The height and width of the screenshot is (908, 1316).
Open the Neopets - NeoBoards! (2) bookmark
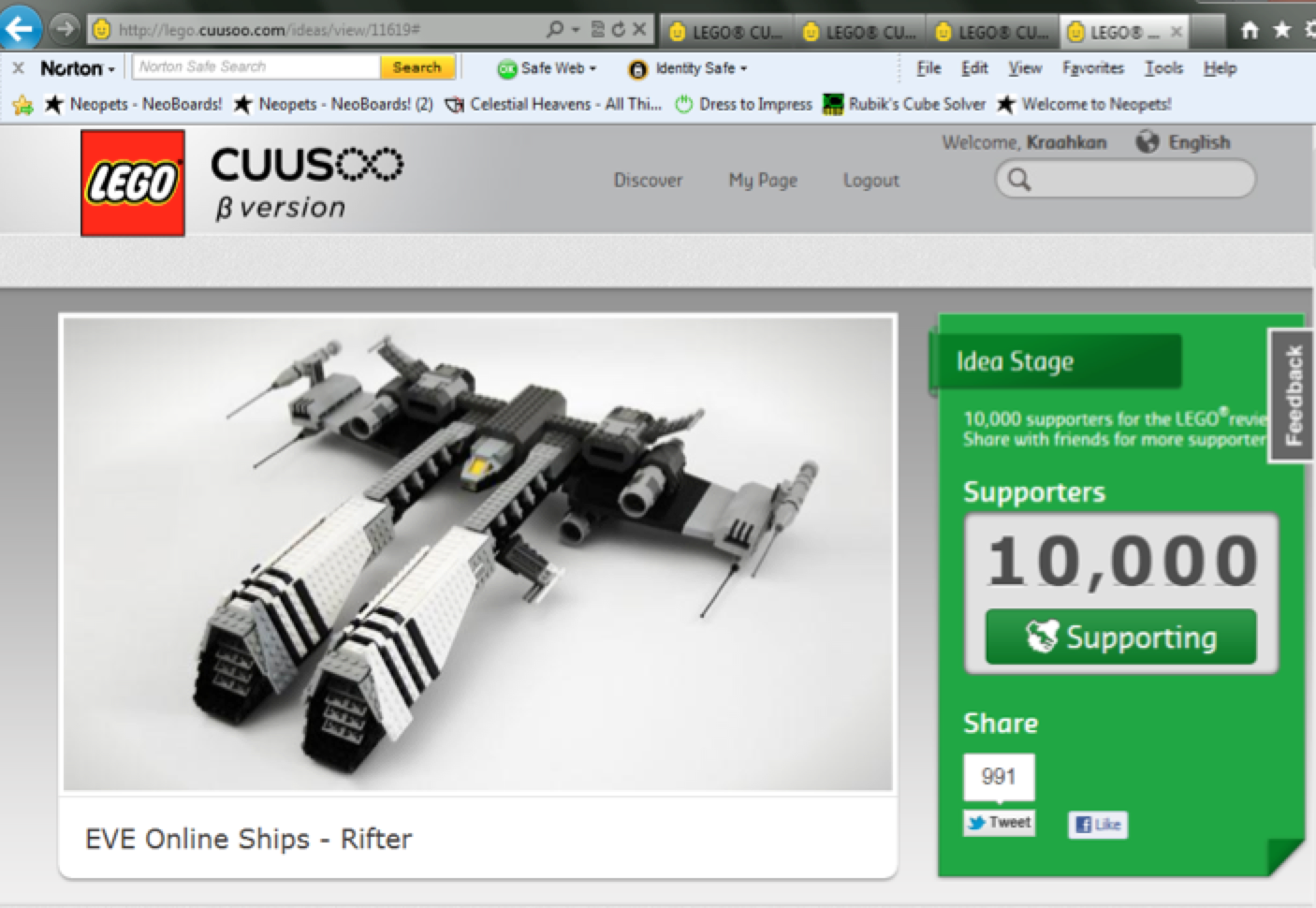(x=333, y=104)
